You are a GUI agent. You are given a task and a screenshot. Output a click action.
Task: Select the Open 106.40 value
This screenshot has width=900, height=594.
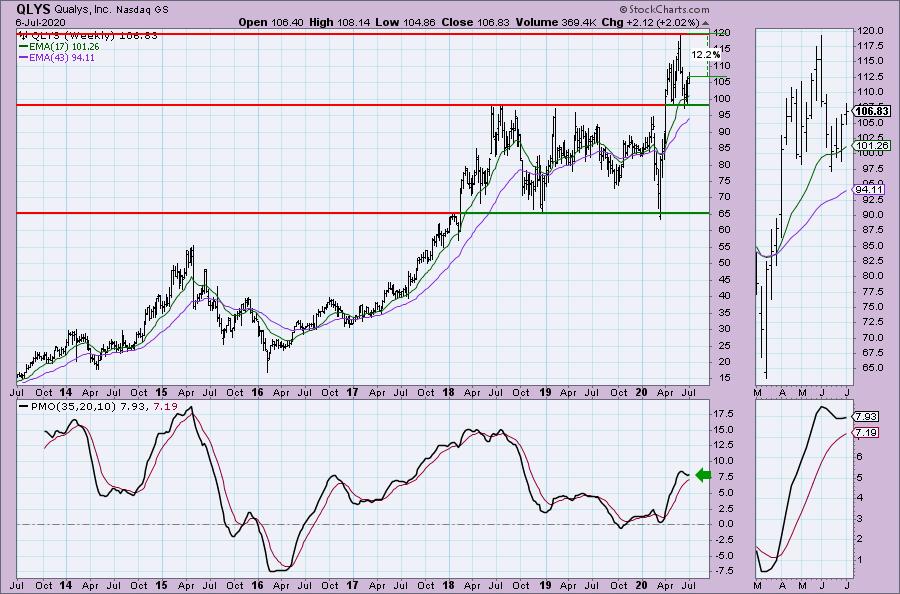271,22
